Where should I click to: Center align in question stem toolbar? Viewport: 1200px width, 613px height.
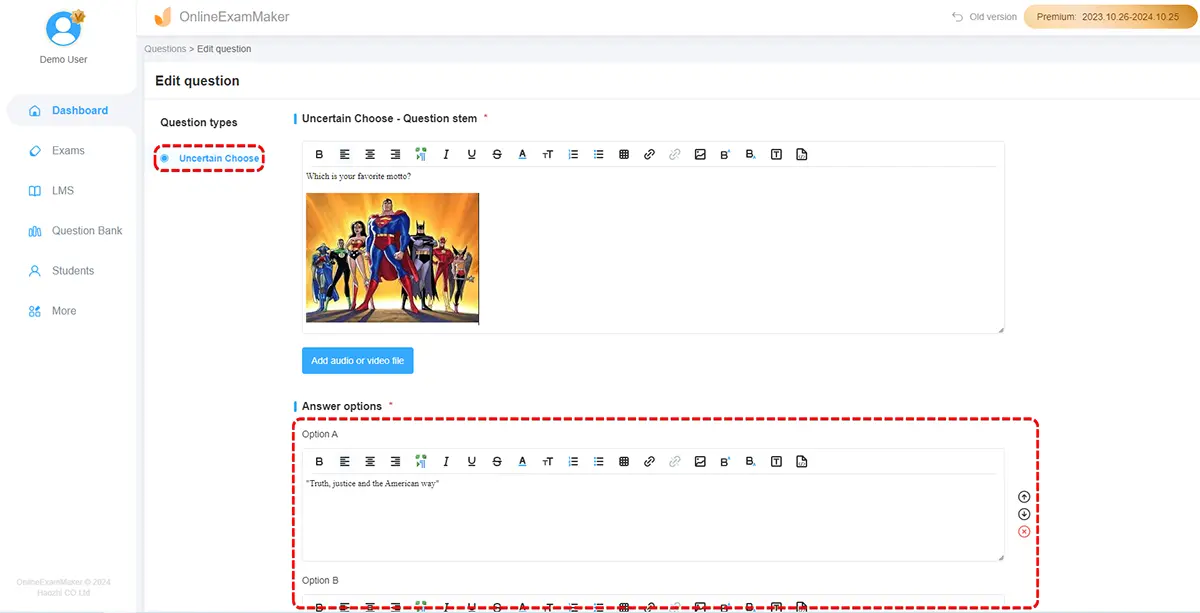coord(370,154)
